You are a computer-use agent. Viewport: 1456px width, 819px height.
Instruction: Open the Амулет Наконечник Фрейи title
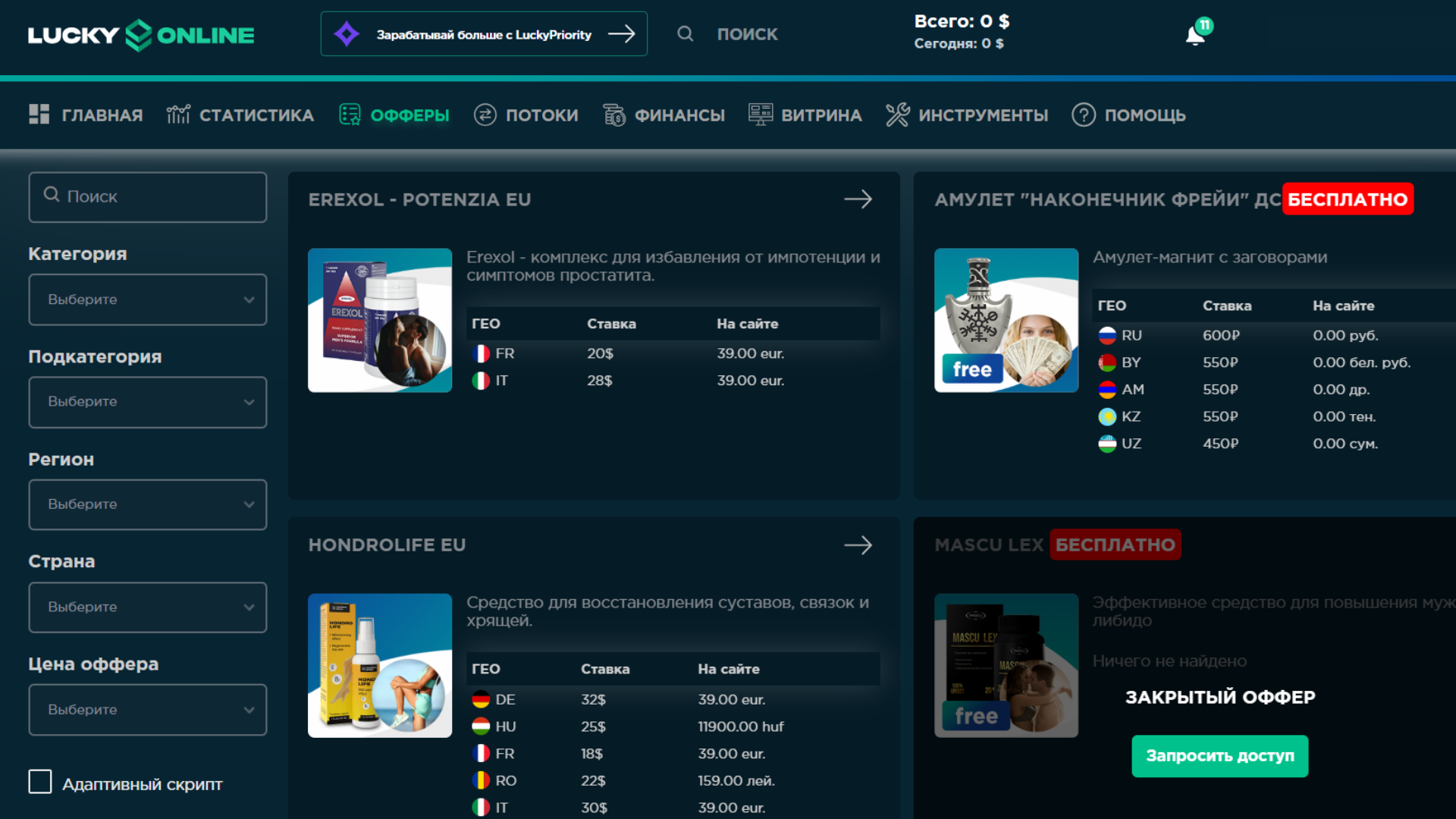click(x=1108, y=199)
